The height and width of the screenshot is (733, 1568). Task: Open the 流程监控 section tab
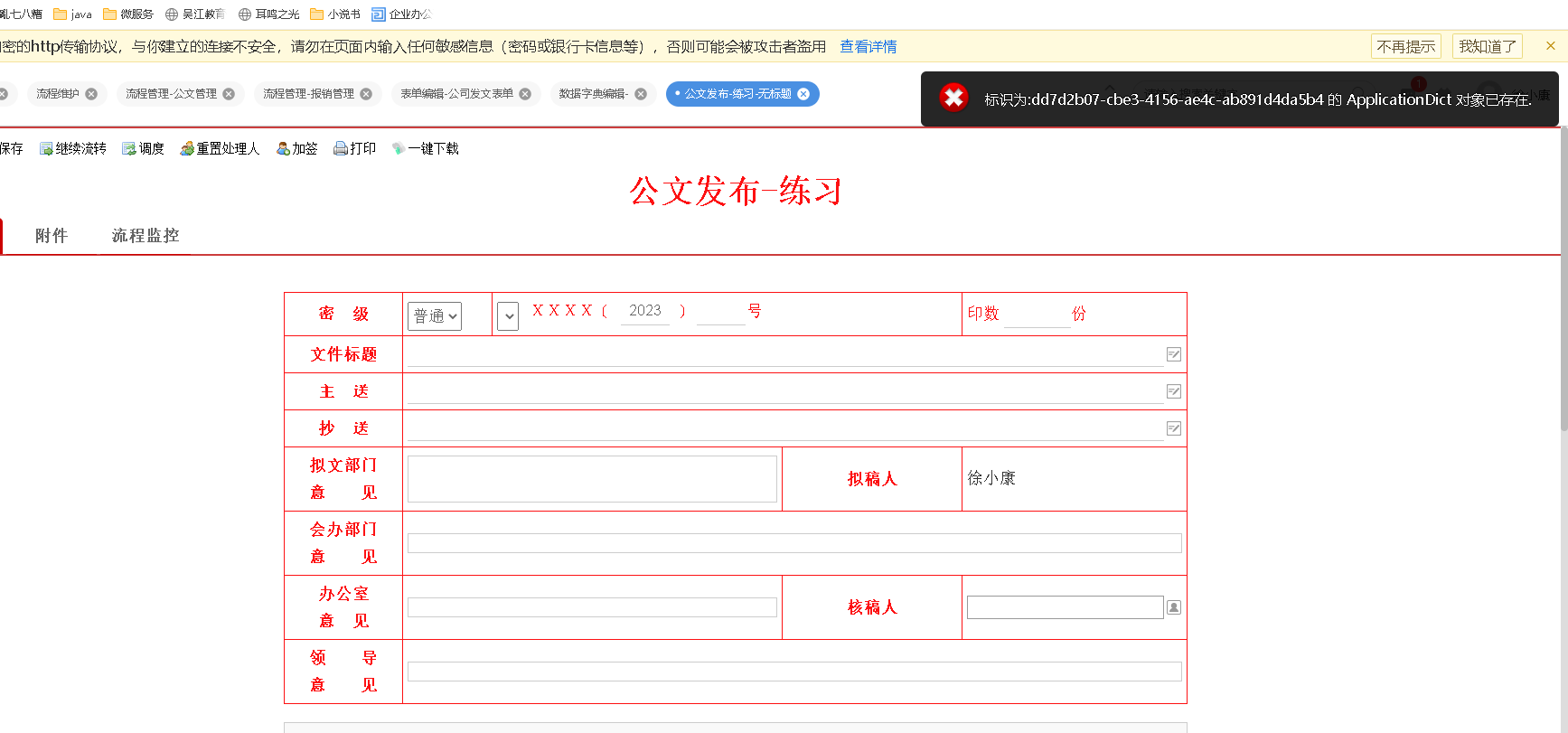(146, 236)
